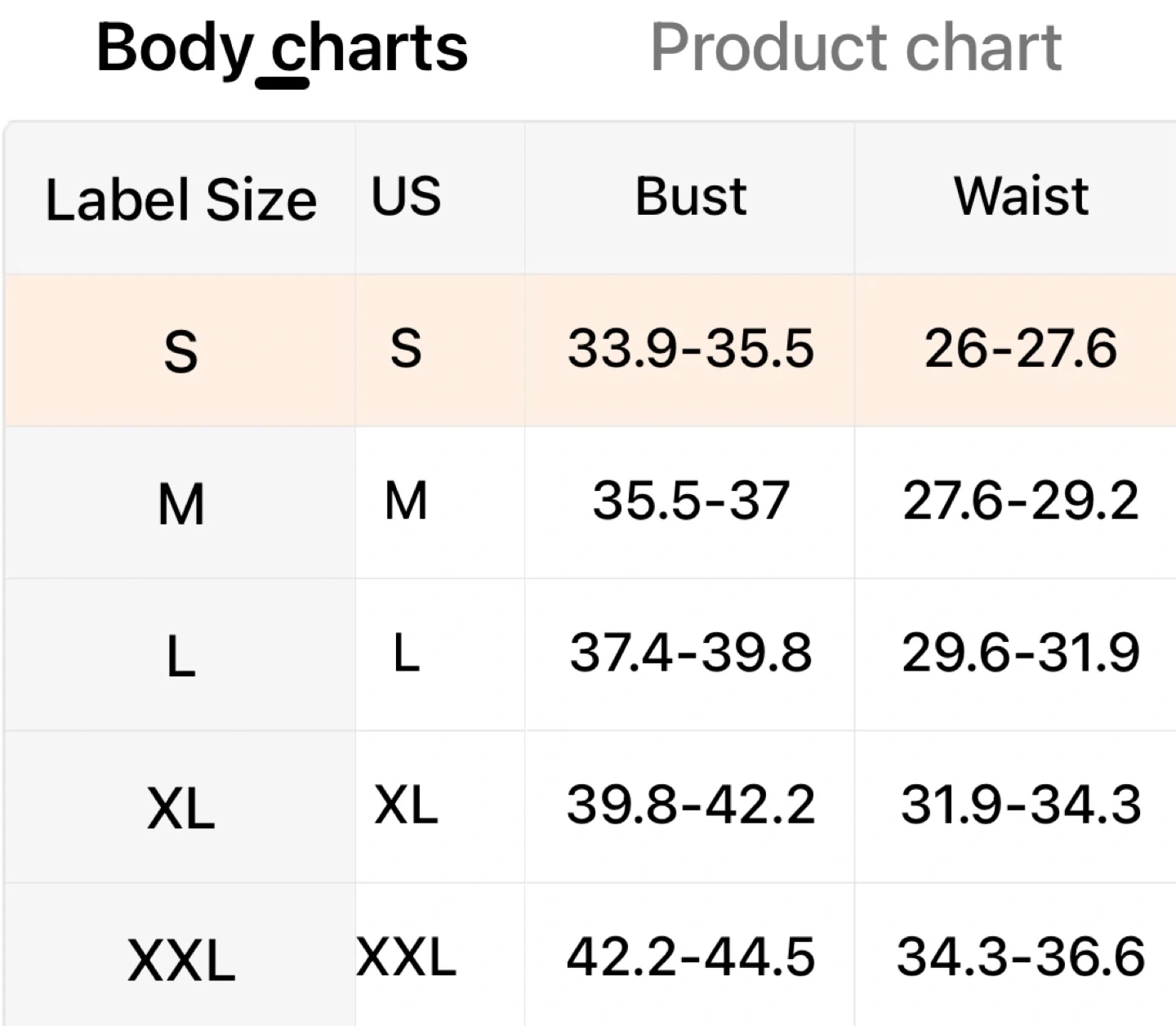
Task: Select the Body charts tab
Action: [x=282, y=47]
